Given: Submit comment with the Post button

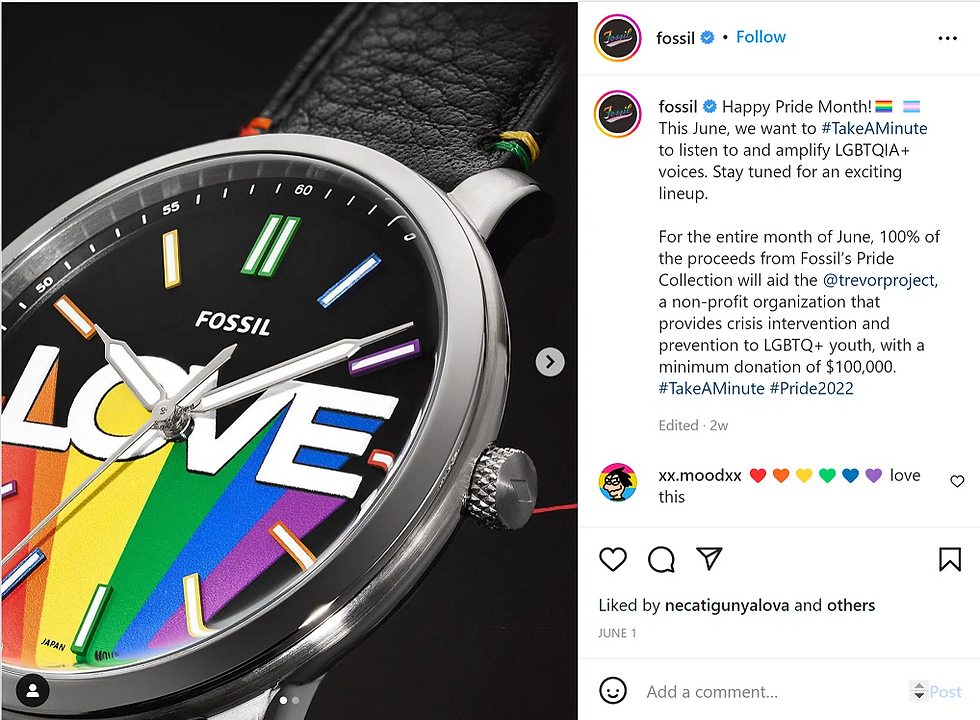Looking at the screenshot, I should point(945,692).
